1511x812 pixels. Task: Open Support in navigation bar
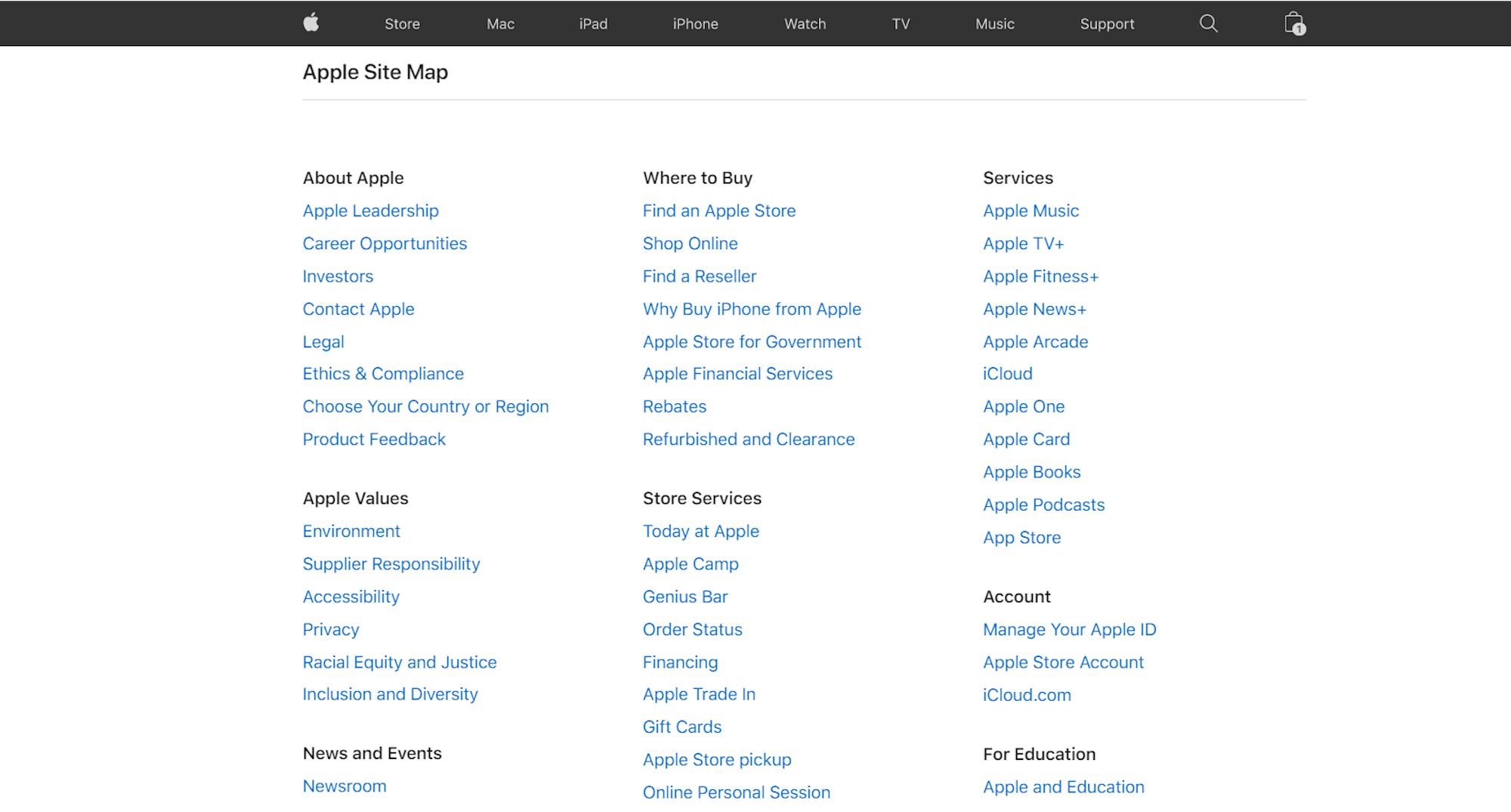click(x=1107, y=23)
